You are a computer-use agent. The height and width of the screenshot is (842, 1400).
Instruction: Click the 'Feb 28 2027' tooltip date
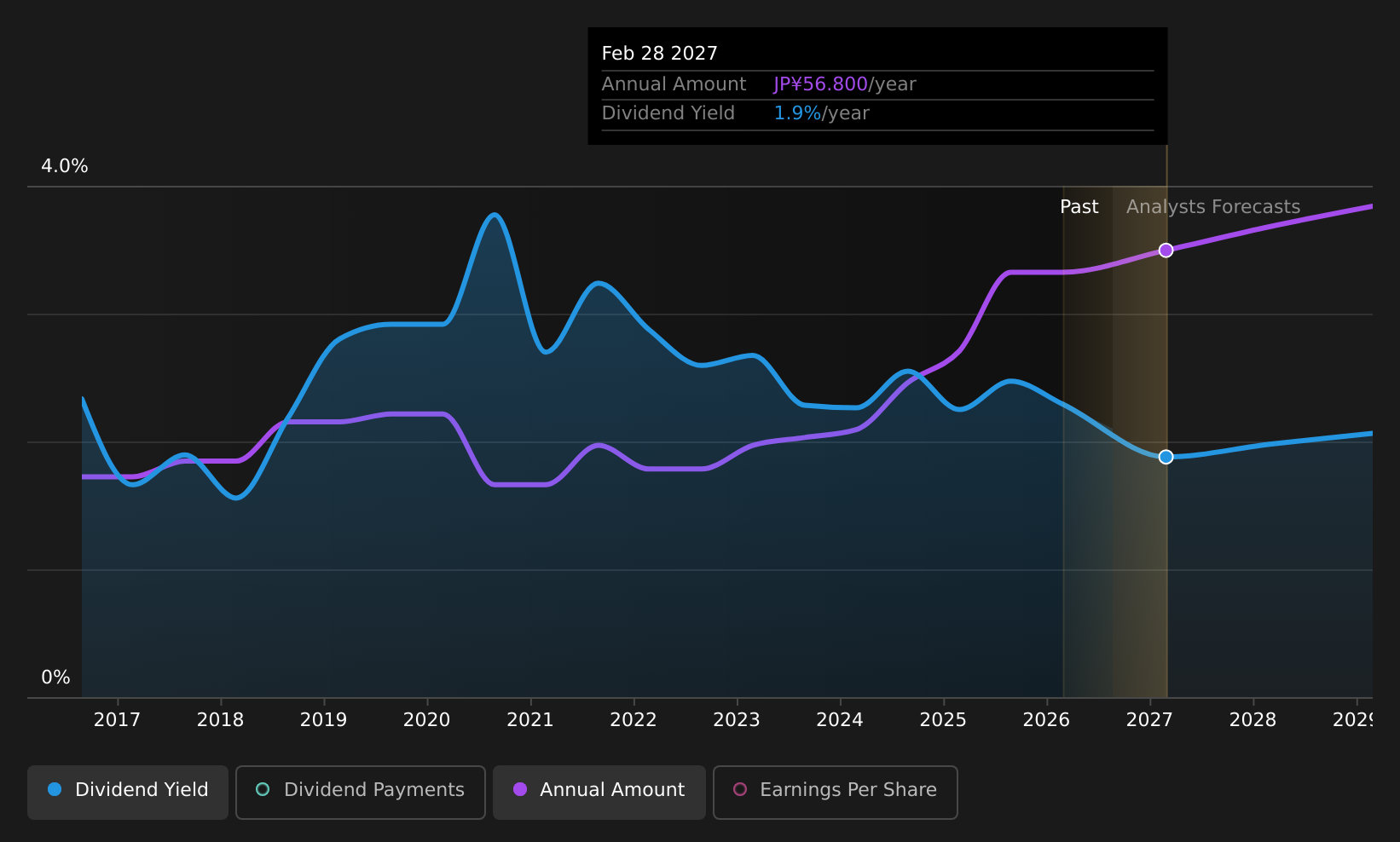tap(660, 54)
